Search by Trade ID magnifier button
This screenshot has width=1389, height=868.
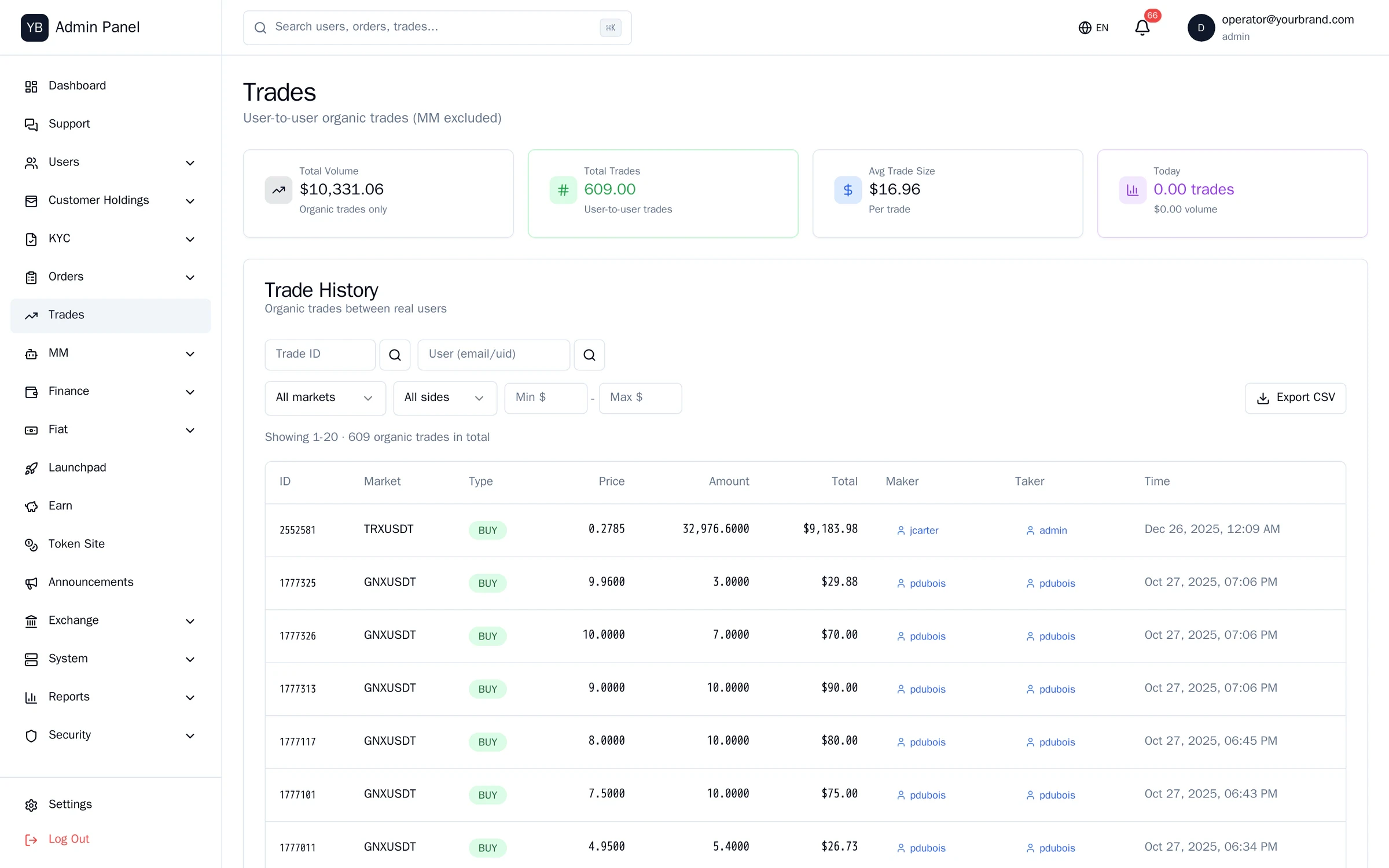coord(395,355)
